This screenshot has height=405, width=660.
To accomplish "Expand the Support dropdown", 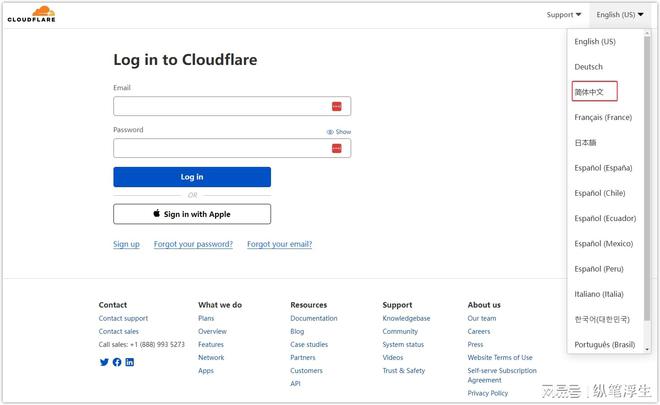I will click(564, 15).
